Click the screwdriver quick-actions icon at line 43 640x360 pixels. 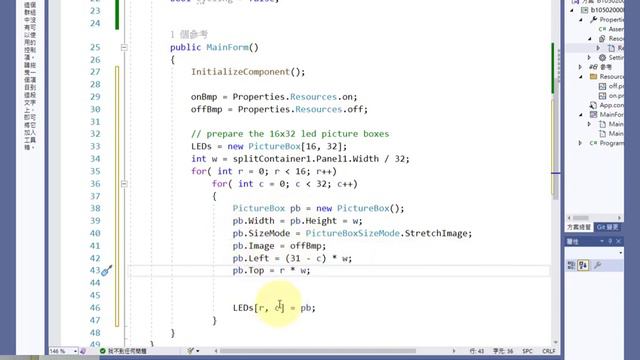(107, 270)
